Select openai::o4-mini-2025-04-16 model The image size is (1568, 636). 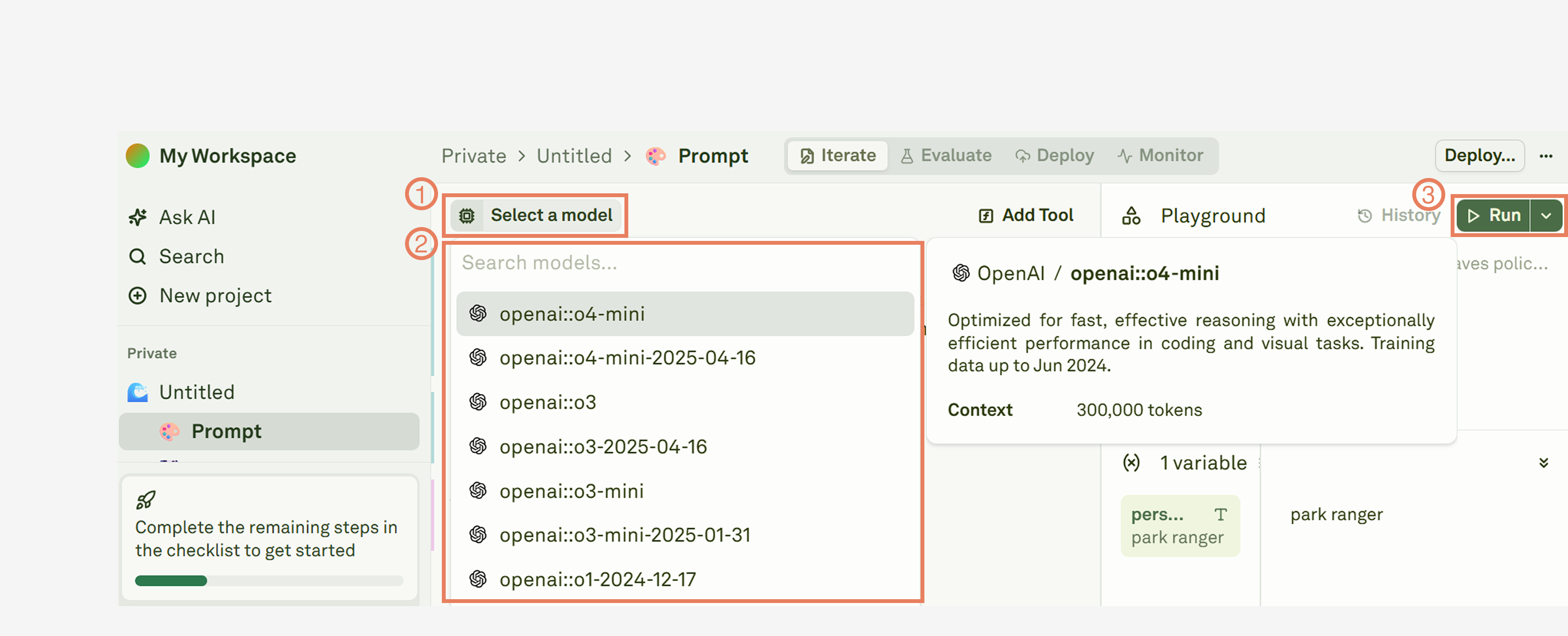point(685,358)
